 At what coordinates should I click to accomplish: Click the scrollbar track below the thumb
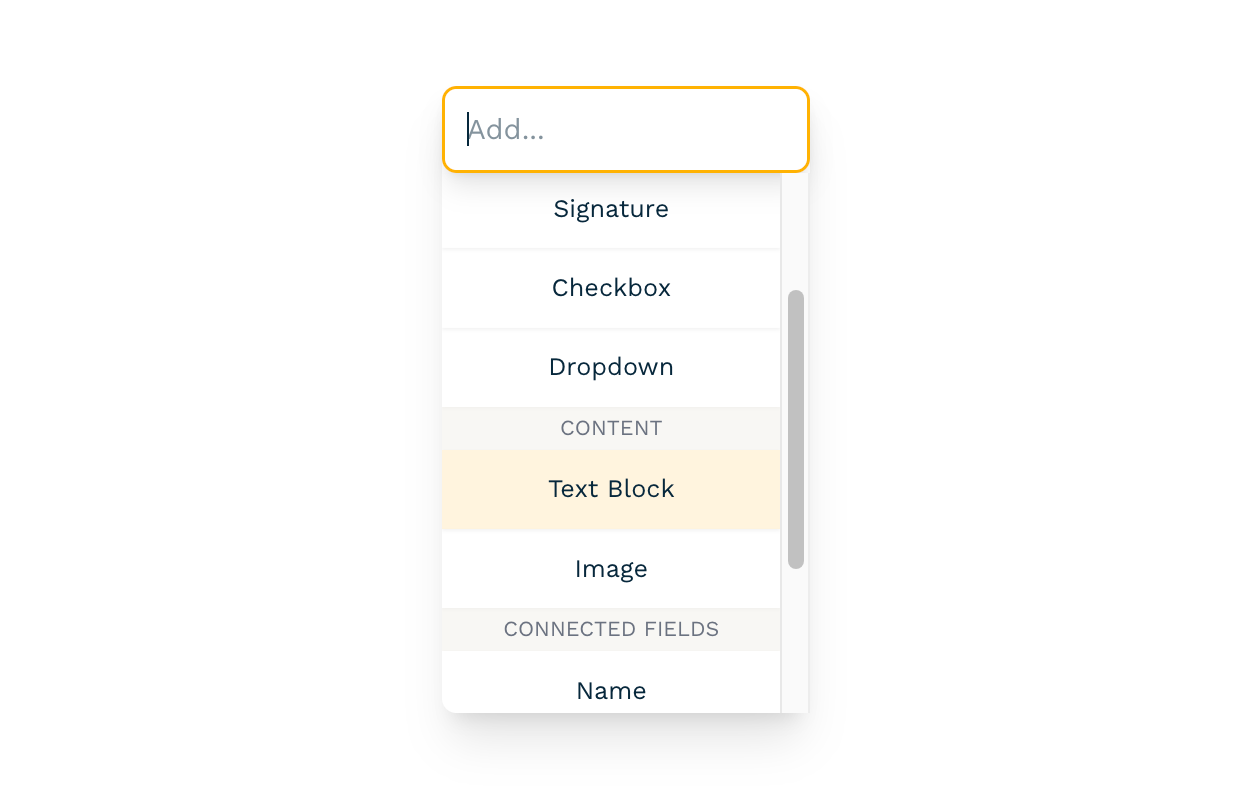795,640
